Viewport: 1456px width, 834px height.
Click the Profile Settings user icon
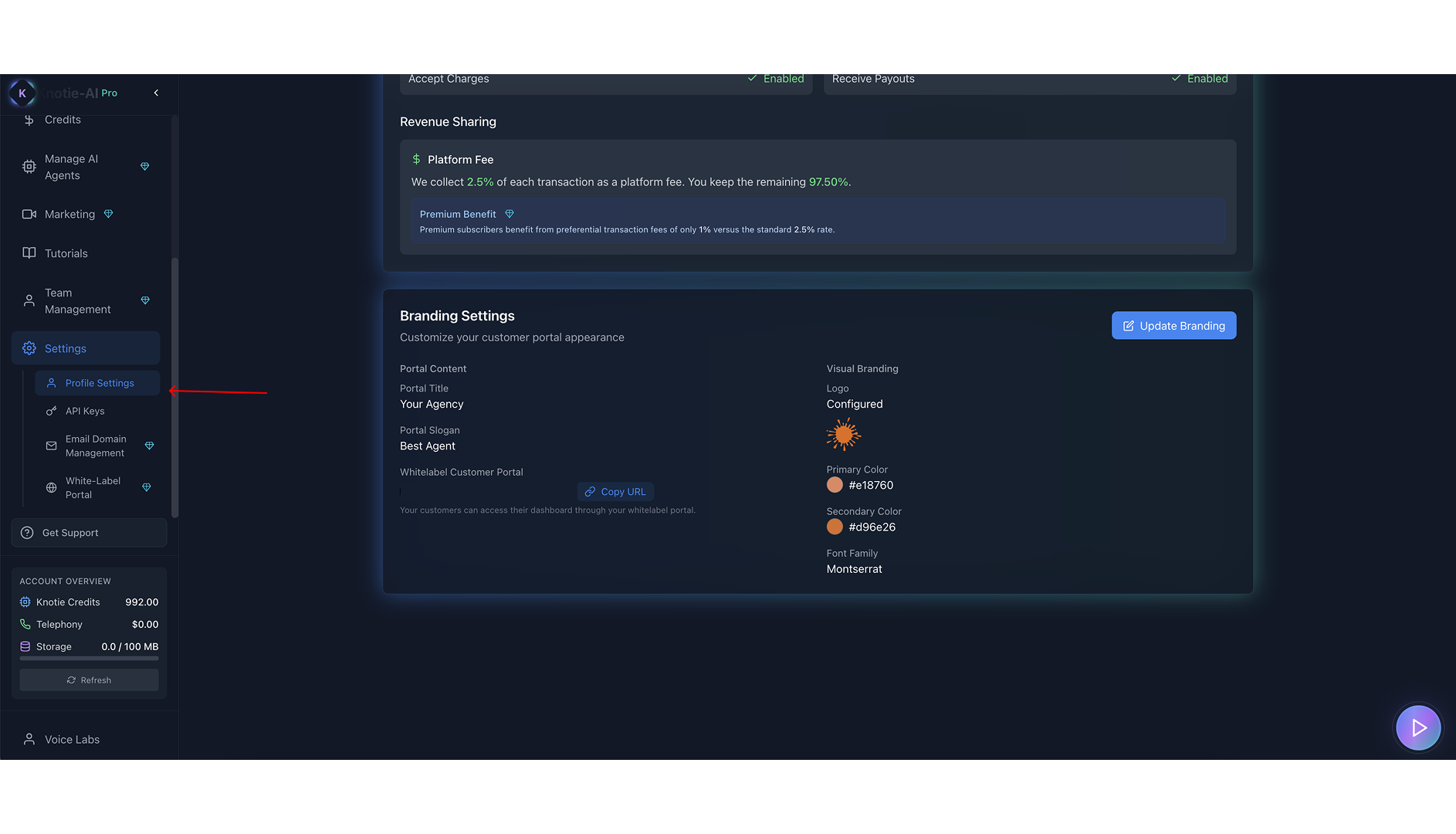point(52,383)
